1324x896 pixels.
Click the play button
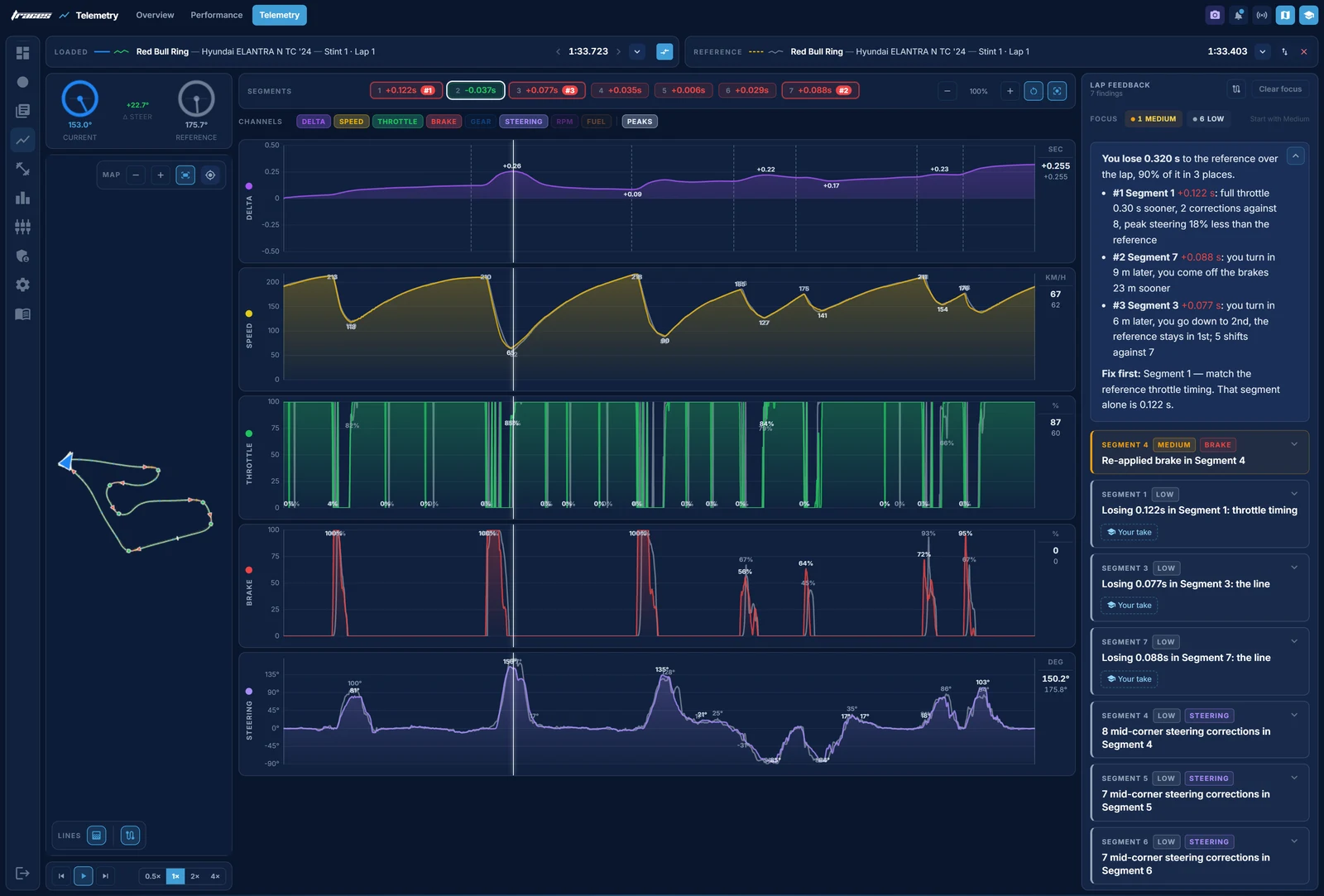click(x=84, y=876)
